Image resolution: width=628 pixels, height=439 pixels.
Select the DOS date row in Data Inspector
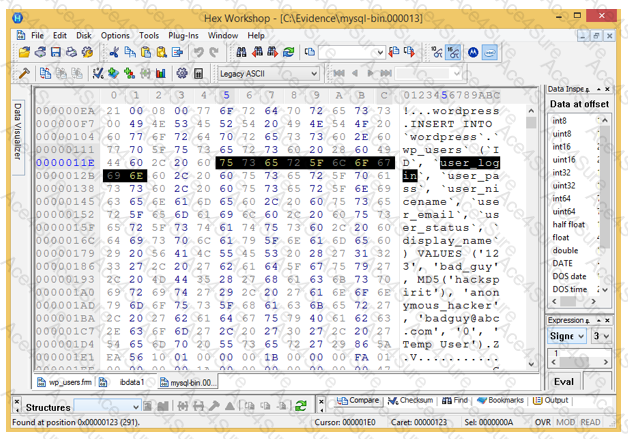coord(574,275)
